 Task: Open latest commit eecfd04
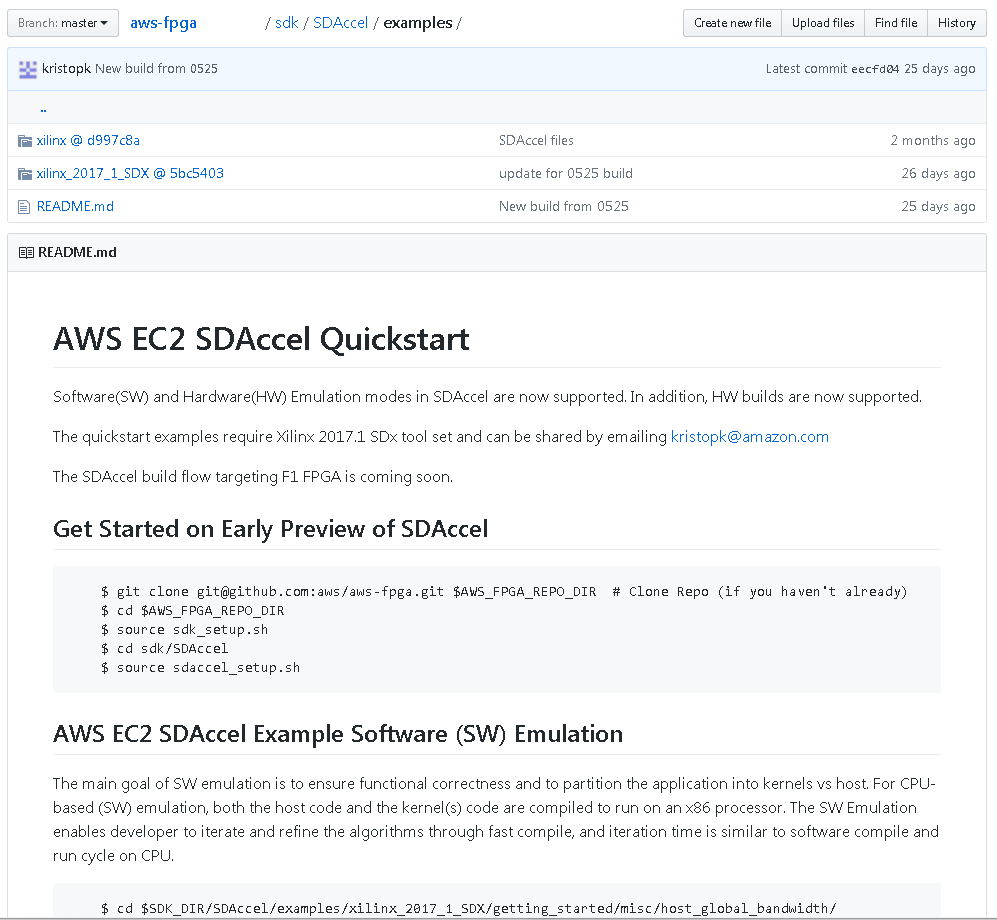point(875,69)
